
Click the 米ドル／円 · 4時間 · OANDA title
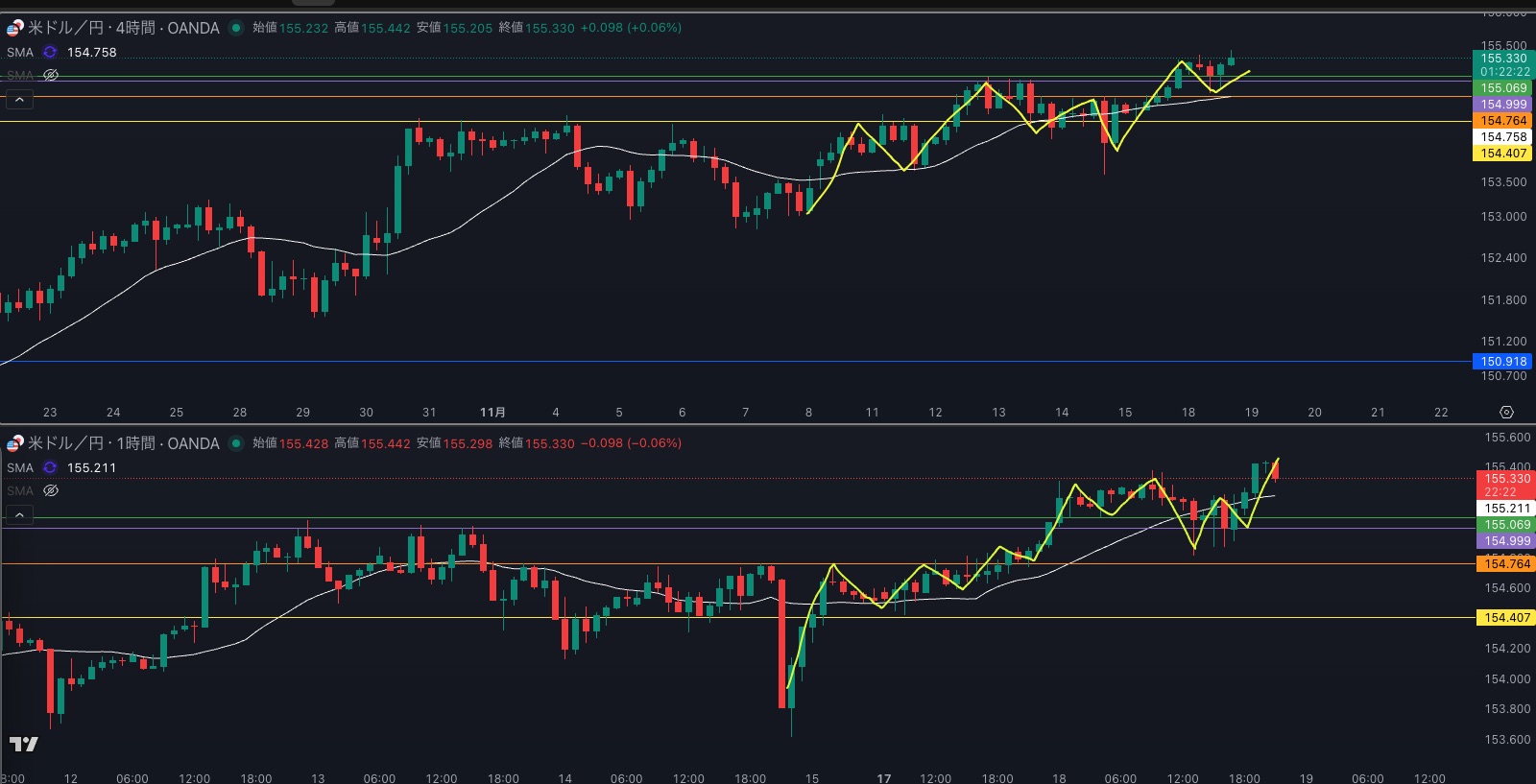123,28
